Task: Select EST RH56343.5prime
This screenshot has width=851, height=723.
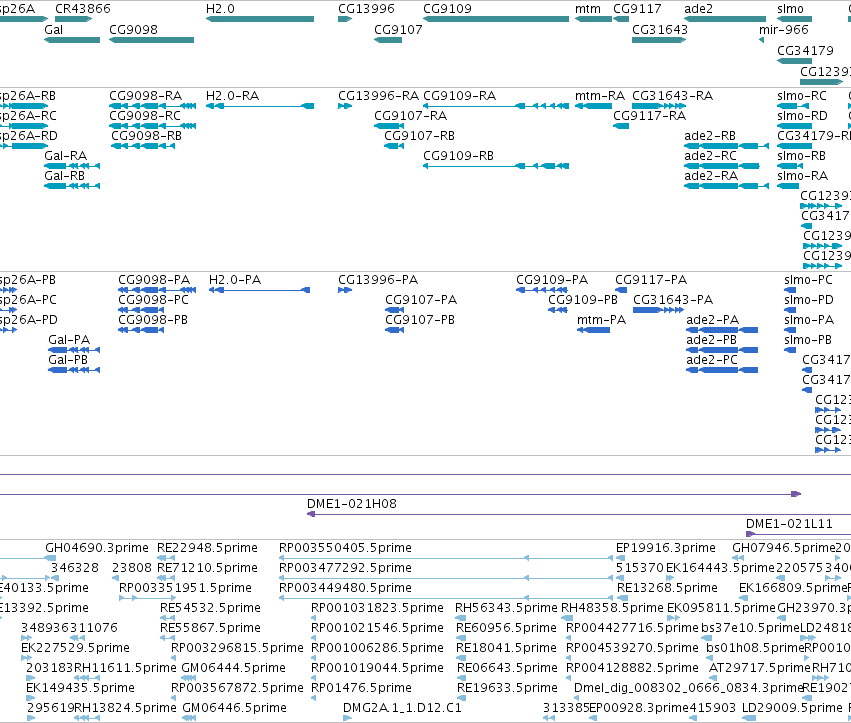Action: tap(460, 618)
